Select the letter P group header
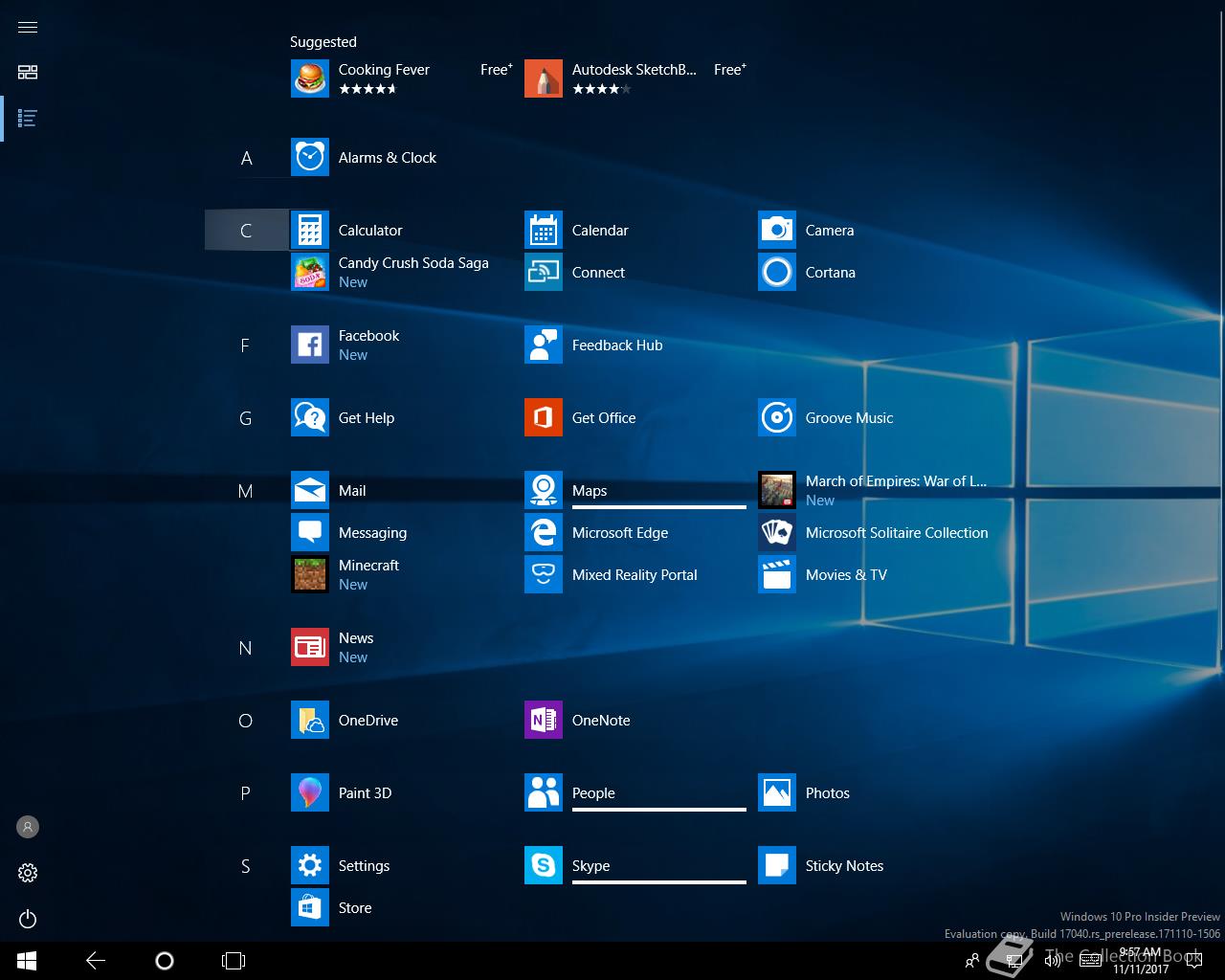 point(246,793)
